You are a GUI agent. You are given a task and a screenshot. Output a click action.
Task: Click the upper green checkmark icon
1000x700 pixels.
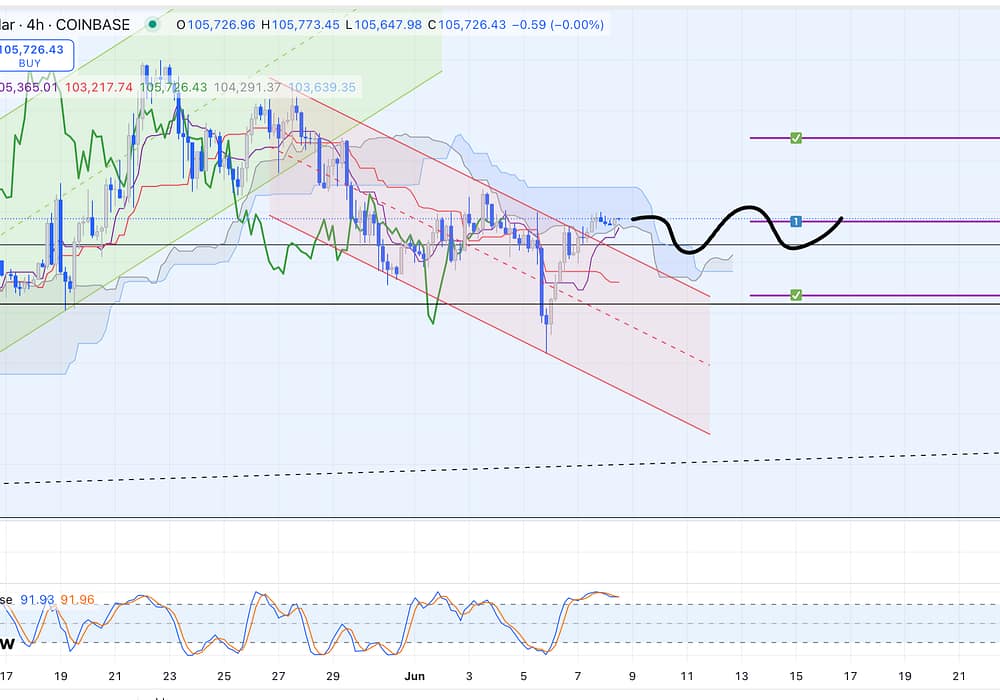tap(796, 138)
